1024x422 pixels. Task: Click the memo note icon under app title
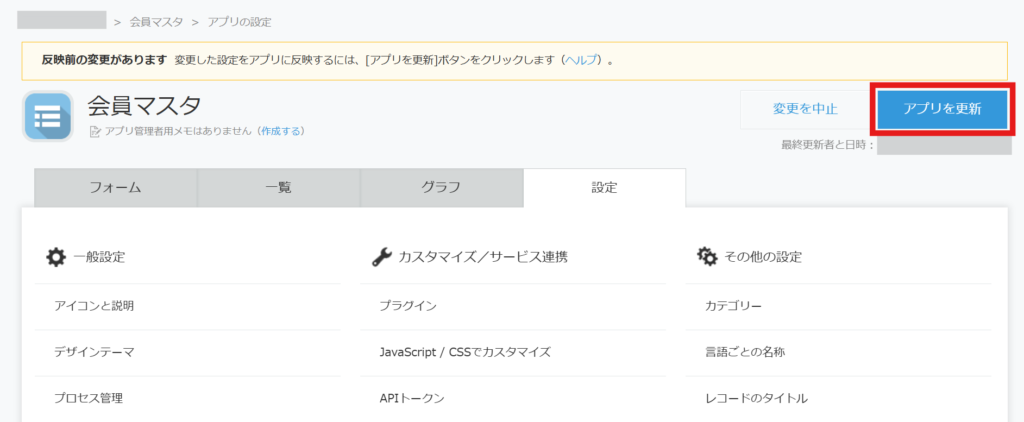pos(95,131)
